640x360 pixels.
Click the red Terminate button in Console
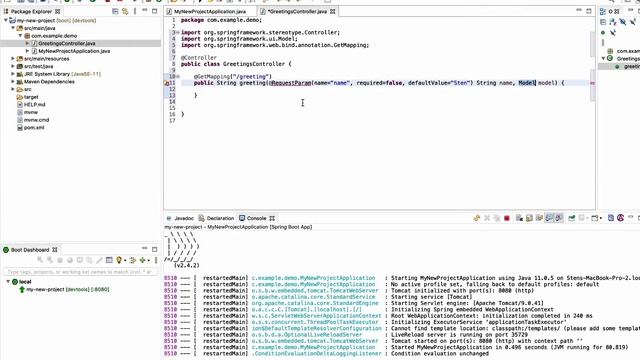point(507,218)
